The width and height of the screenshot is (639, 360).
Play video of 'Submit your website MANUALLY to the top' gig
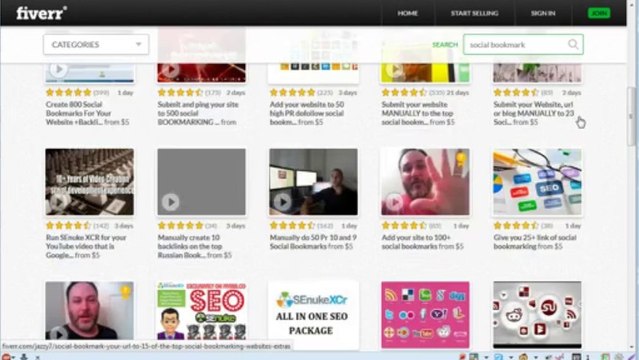click(x=394, y=70)
